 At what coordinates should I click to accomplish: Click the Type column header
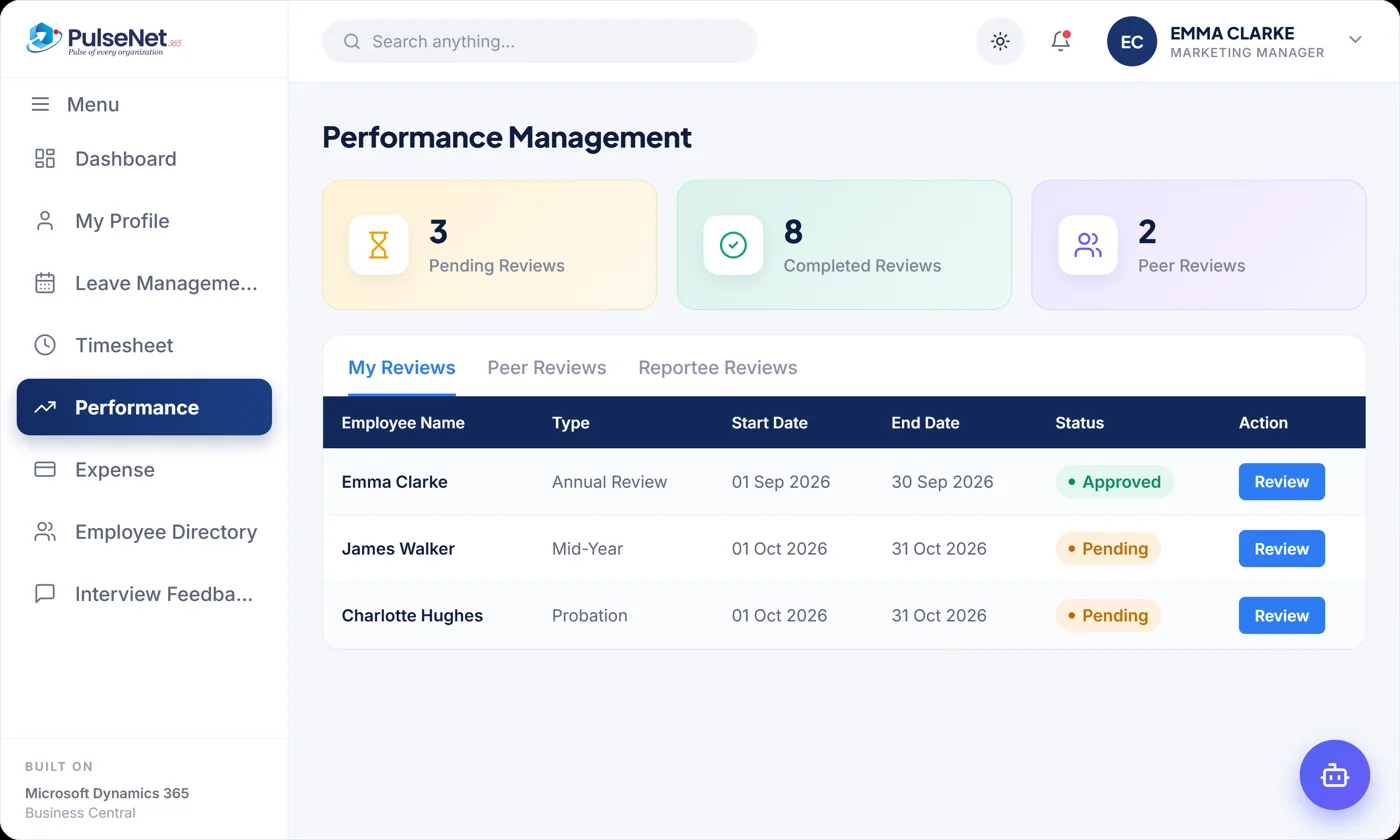571,423
